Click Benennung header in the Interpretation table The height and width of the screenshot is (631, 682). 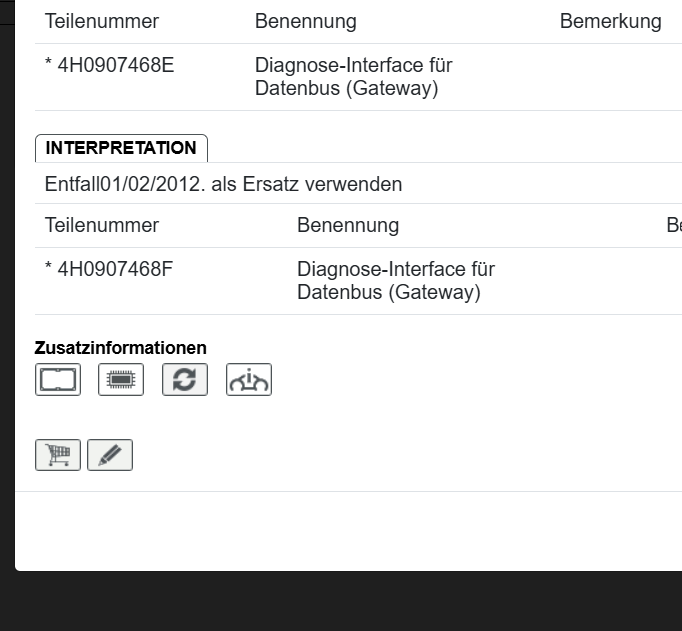pos(347,225)
